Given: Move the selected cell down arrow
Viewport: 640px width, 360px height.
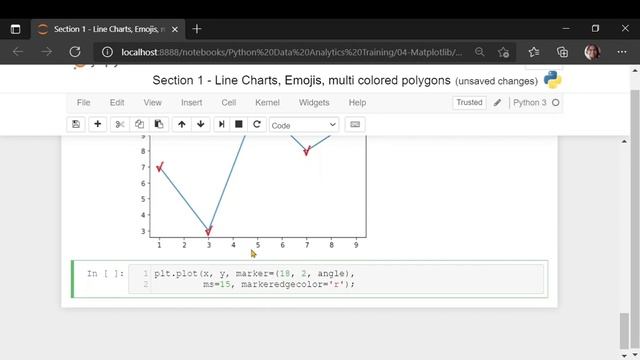Looking at the screenshot, I should tap(200, 124).
